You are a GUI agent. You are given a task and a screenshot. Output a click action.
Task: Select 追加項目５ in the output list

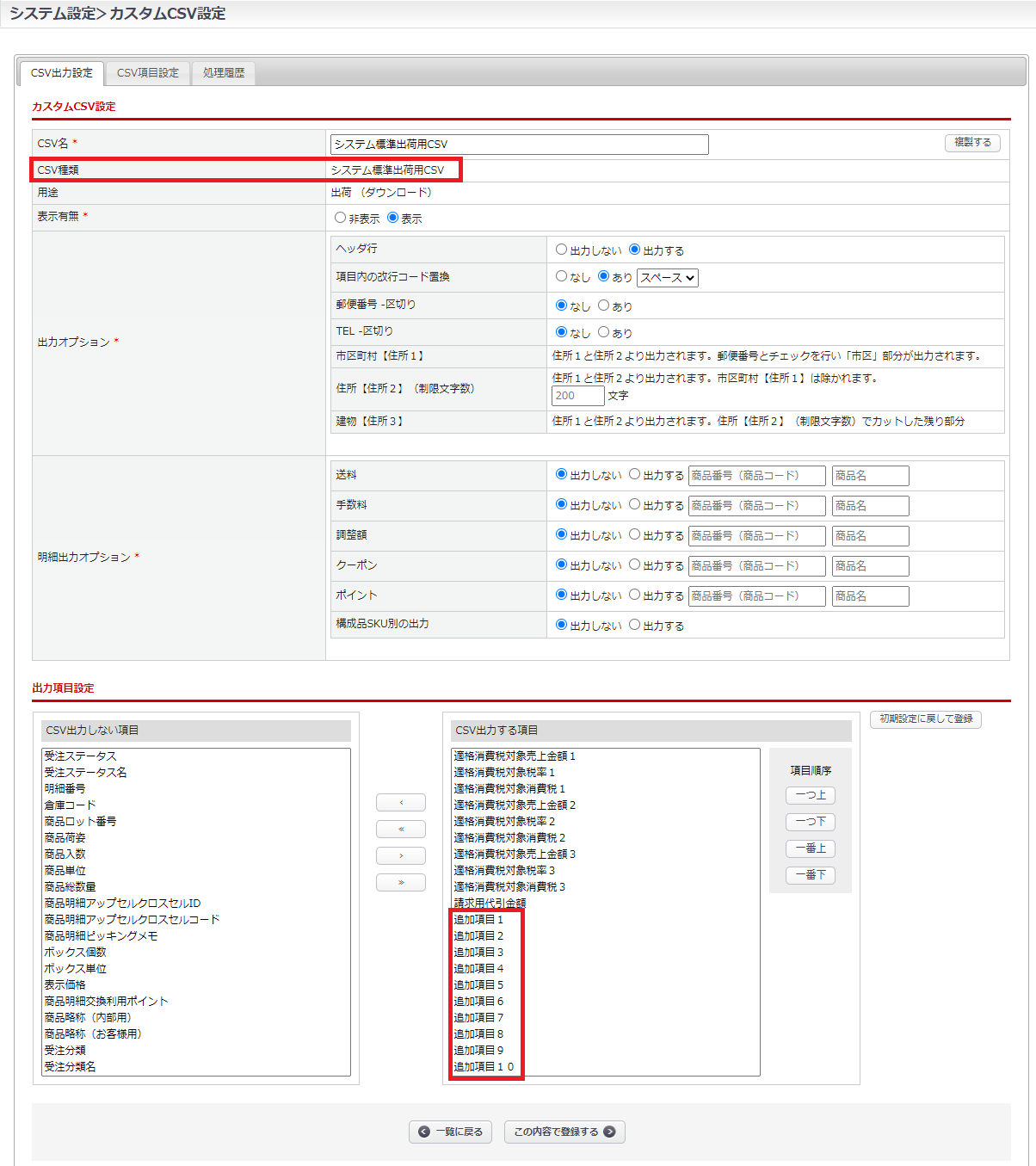pos(479,985)
